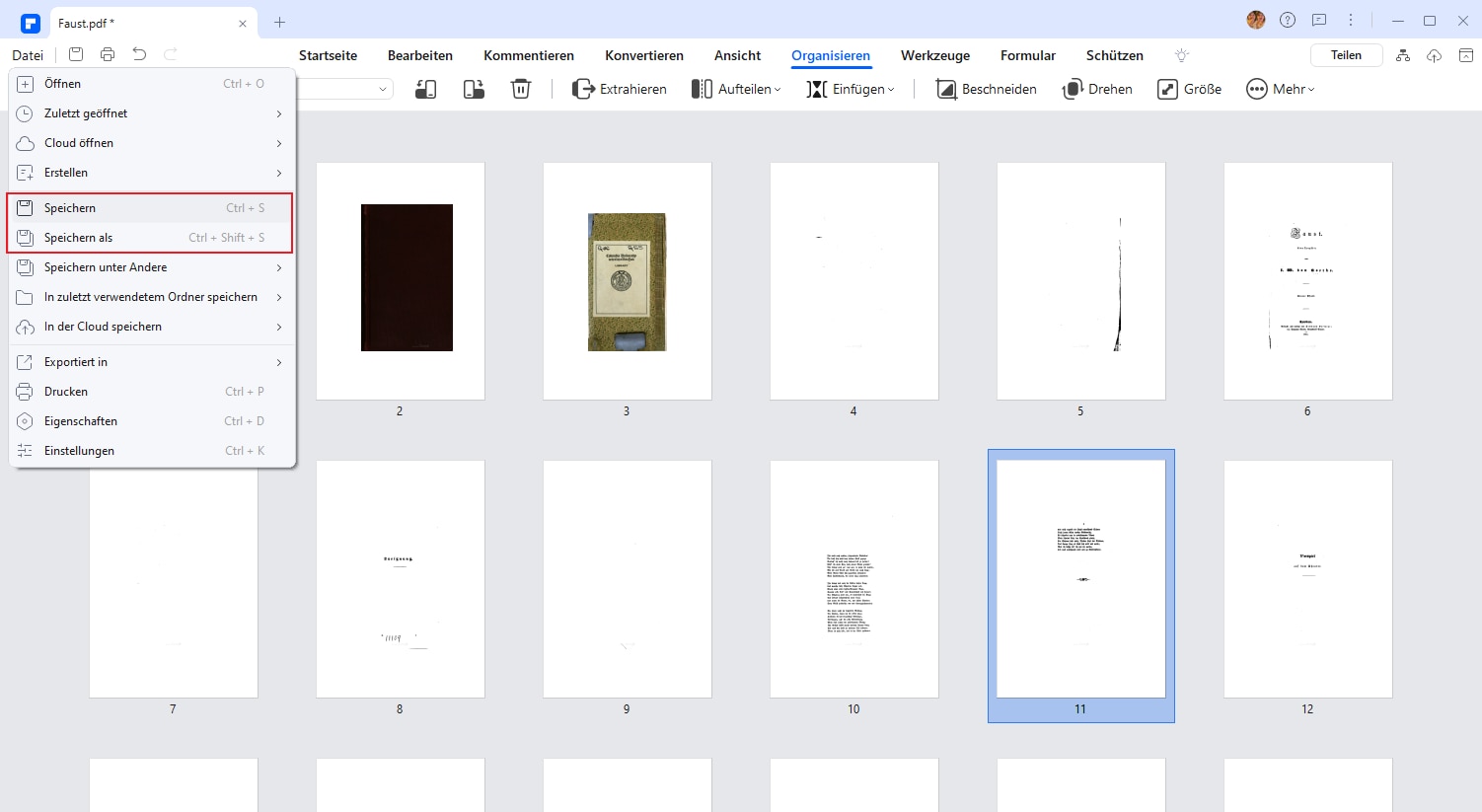This screenshot has width=1482, height=812.
Task: Close the Faust.pdf tab
Action: click(x=243, y=23)
